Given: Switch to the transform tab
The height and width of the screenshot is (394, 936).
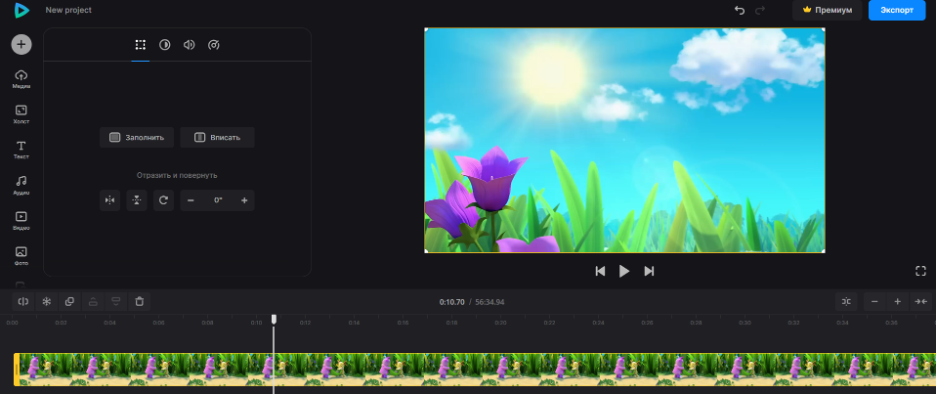Looking at the screenshot, I should click(x=140, y=45).
